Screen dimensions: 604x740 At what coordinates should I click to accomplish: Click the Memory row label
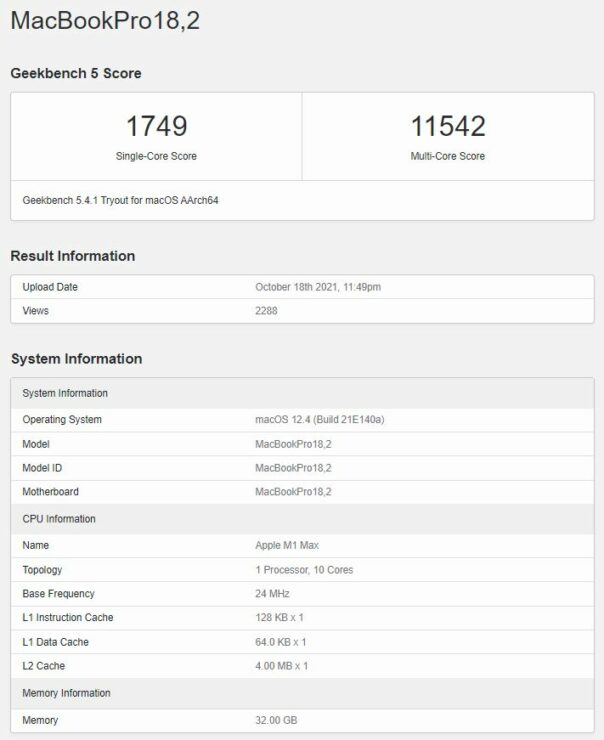40,720
